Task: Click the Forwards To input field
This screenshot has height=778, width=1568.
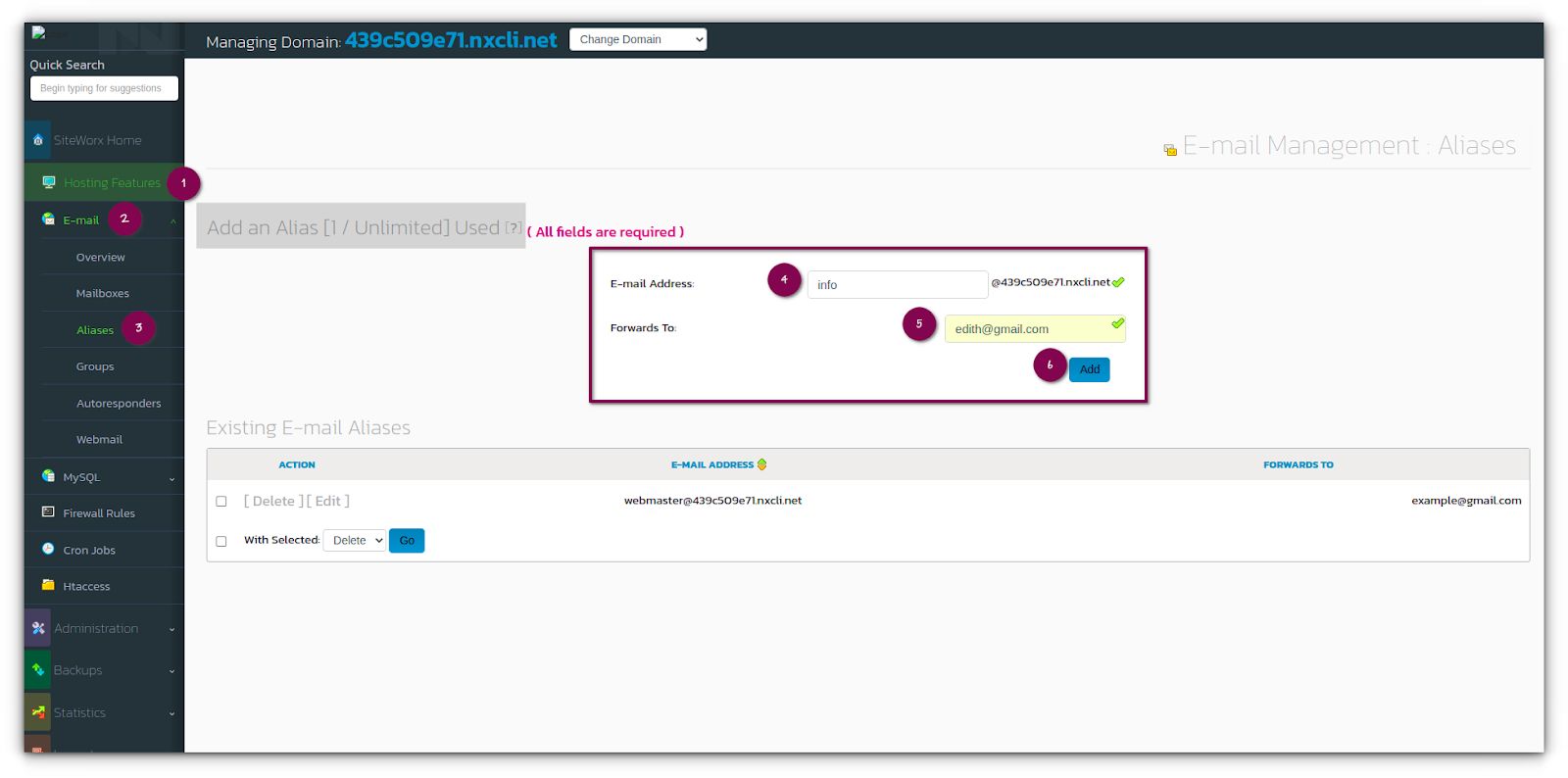Action: pos(1035,328)
